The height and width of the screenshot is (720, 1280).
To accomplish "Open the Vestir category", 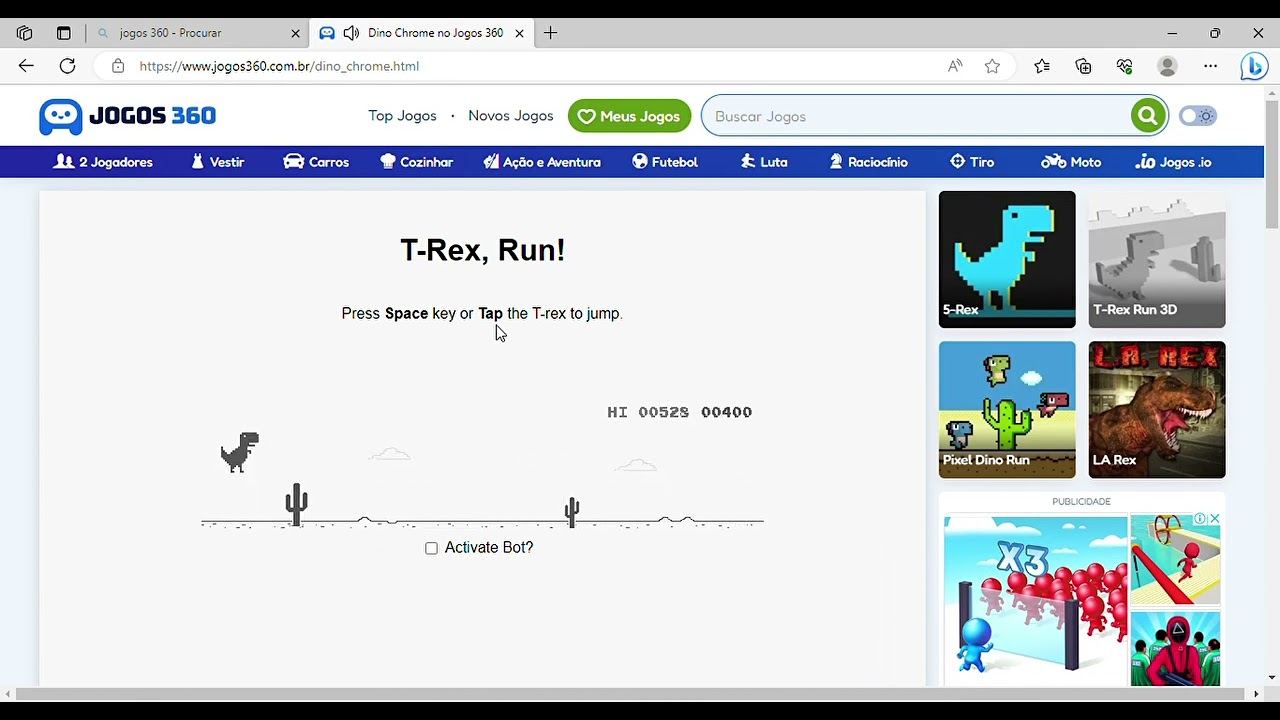I will coord(217,162).
